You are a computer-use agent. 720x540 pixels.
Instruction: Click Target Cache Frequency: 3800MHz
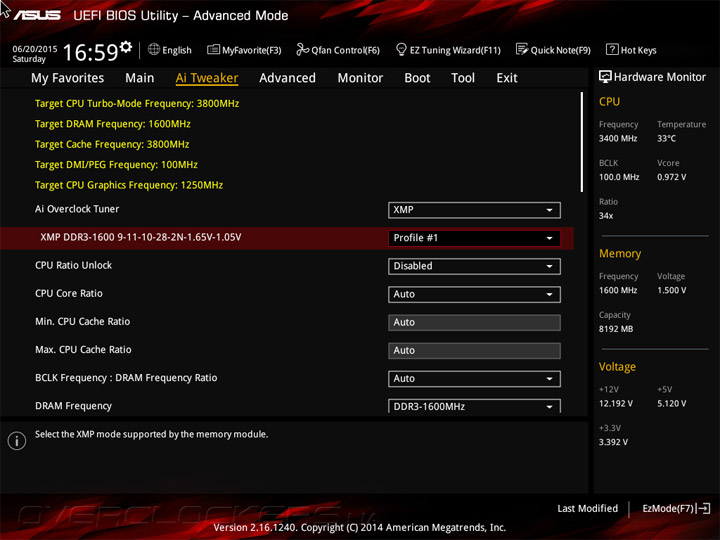point(112,144)
